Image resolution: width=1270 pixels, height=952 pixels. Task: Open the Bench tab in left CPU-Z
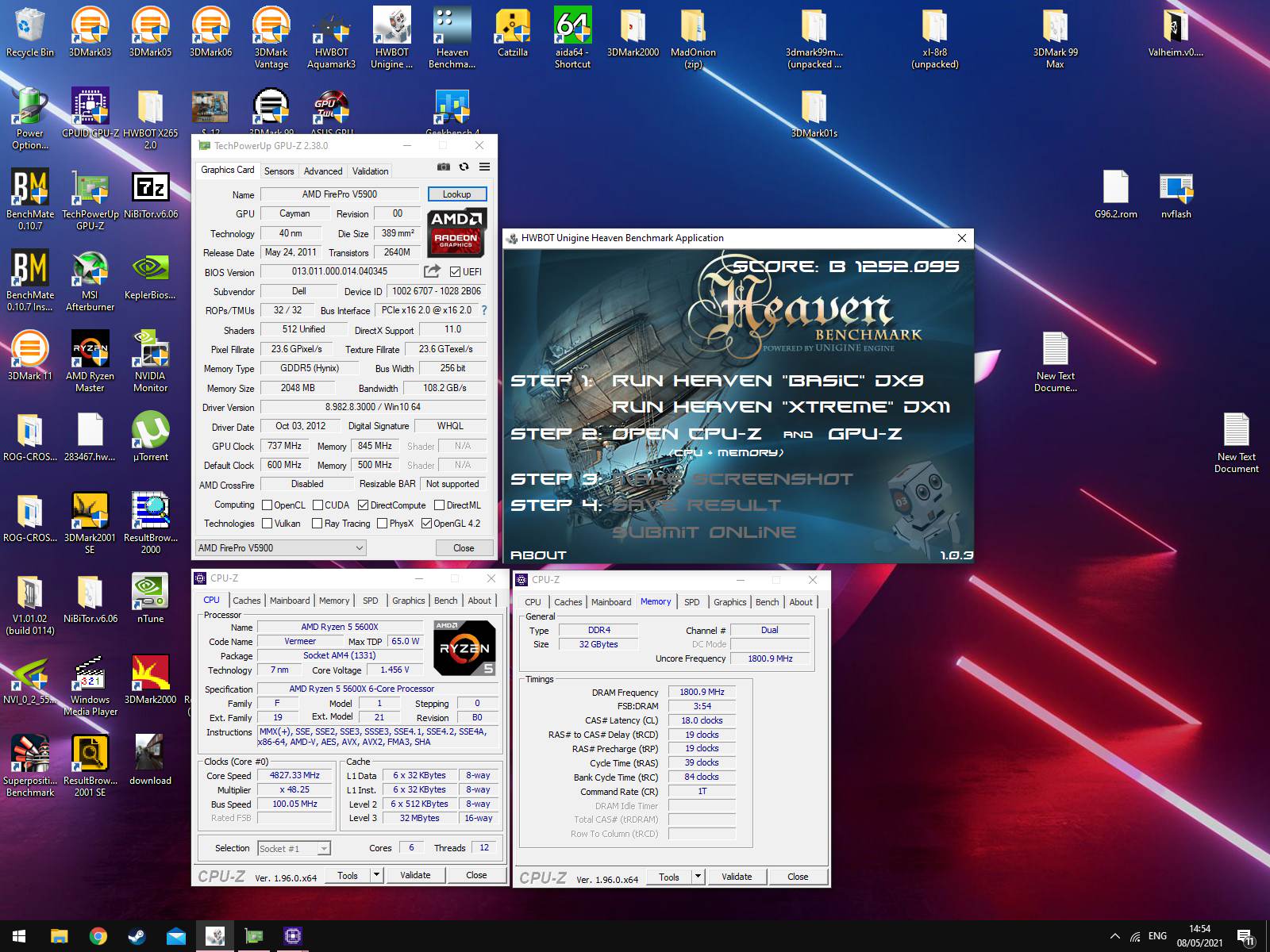point(446,601)
